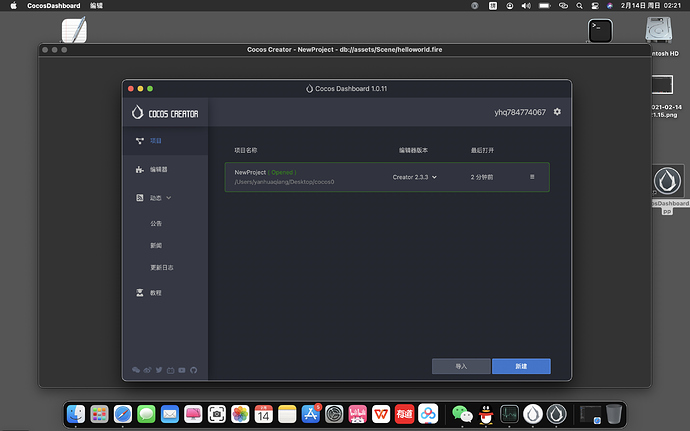Open Photos from the dock

pyautogui.click(x=240, y=414)
